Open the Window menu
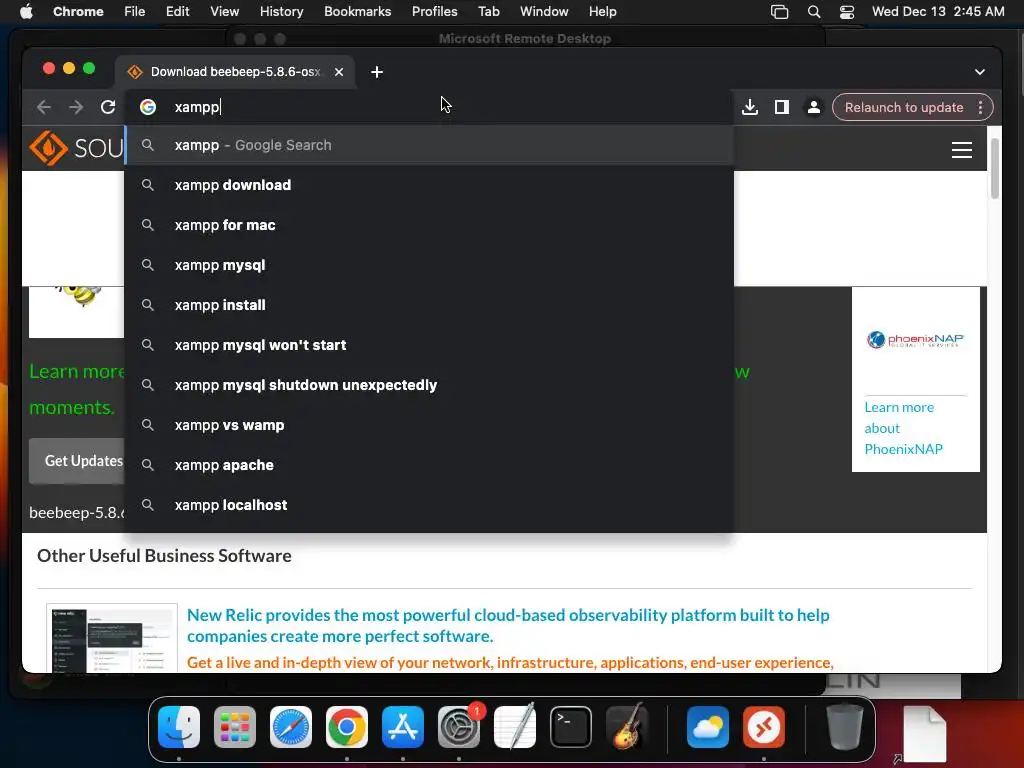This screenshot has height=768, width=1024. click(544, 12)
